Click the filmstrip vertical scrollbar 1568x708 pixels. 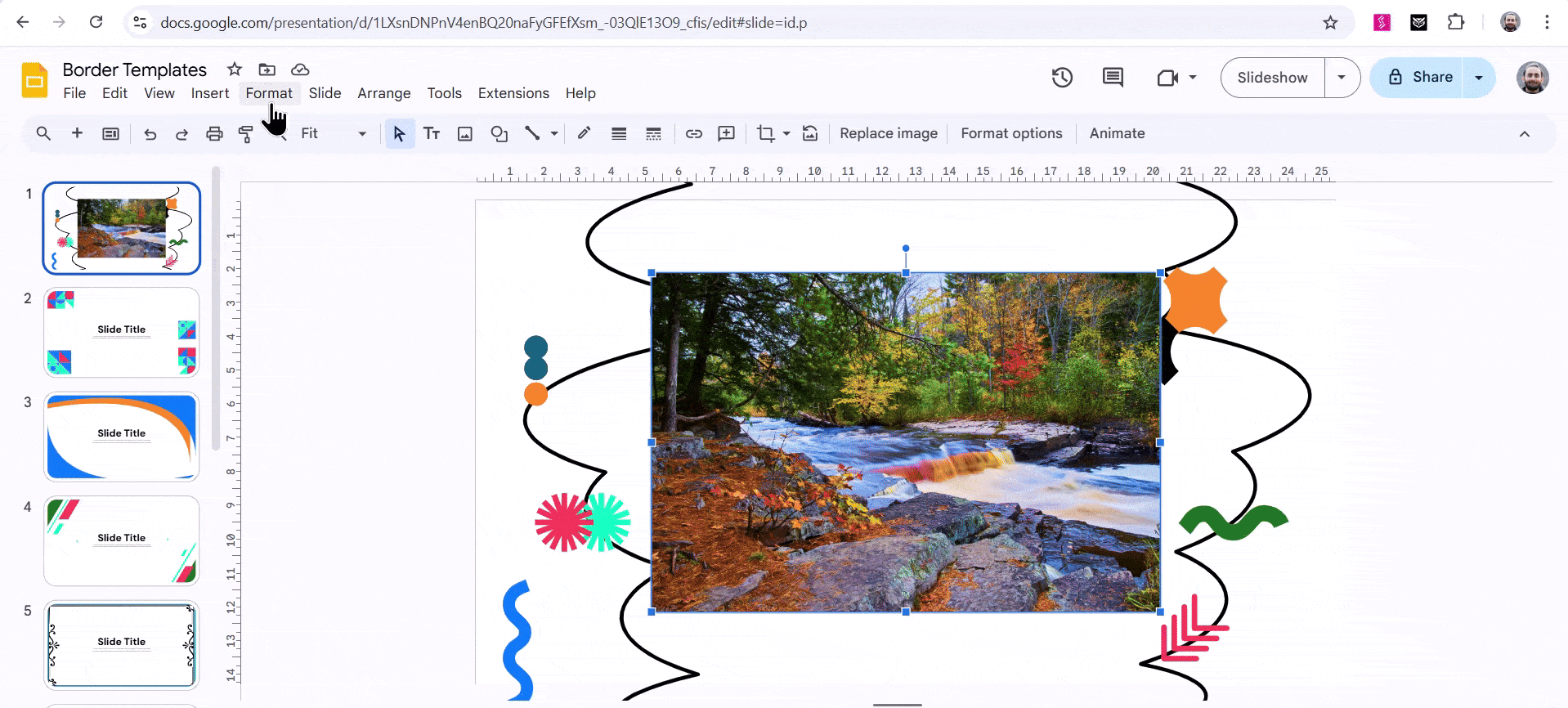(x=216, y=309)
